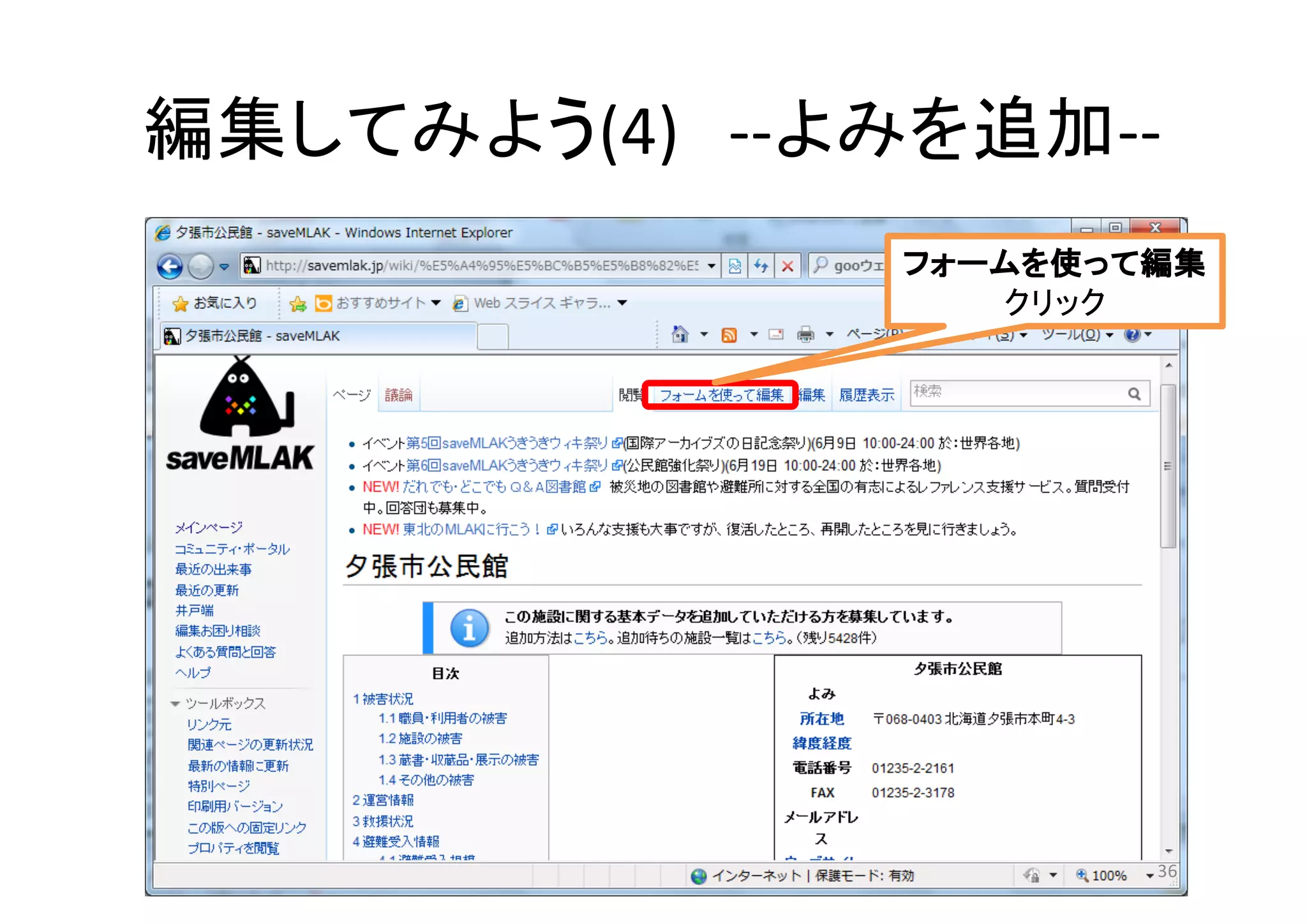Screen dimensions: 1307x924
Task: Click the Stop loading X icon
Action: [x=788, y=265]
